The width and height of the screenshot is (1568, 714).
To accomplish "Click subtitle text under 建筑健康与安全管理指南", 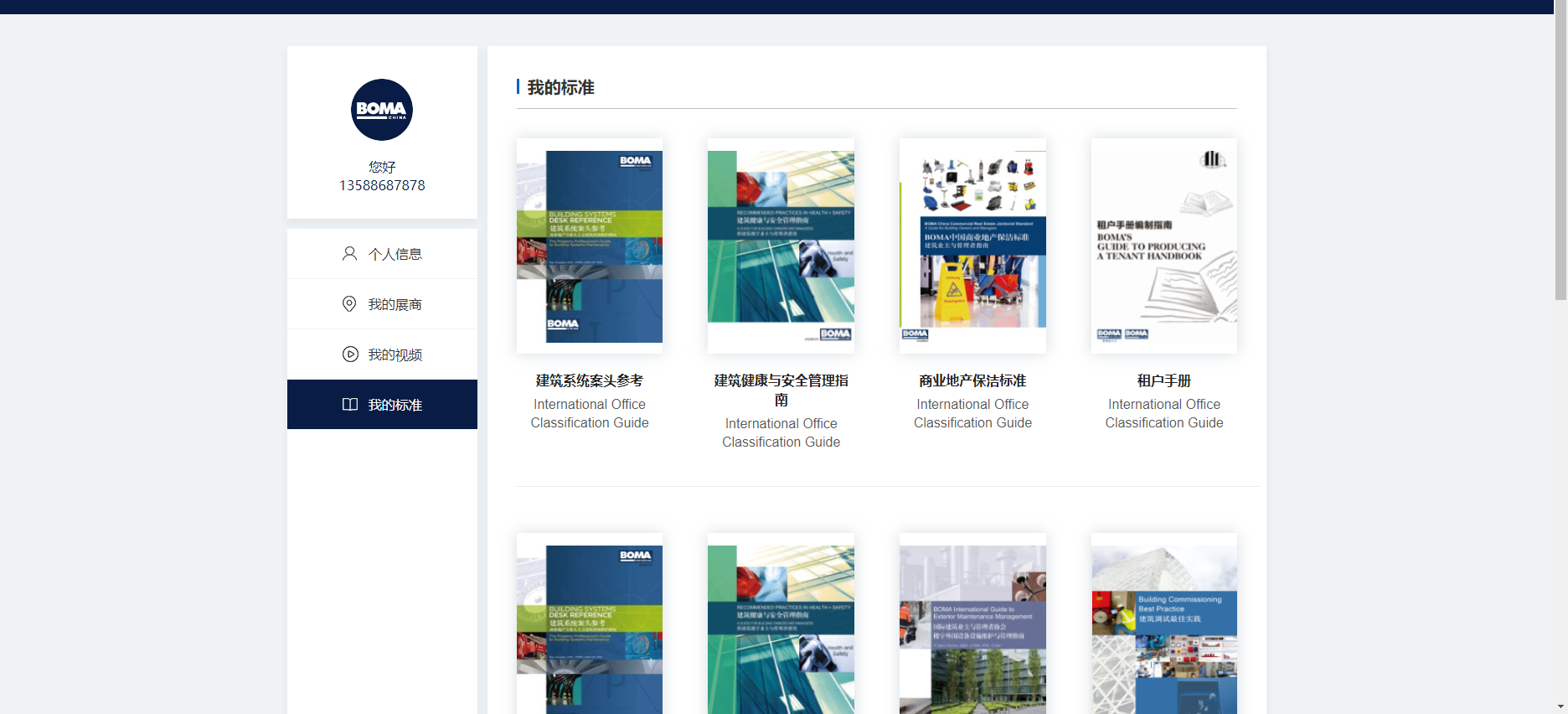I will click(x=781, y=432).
